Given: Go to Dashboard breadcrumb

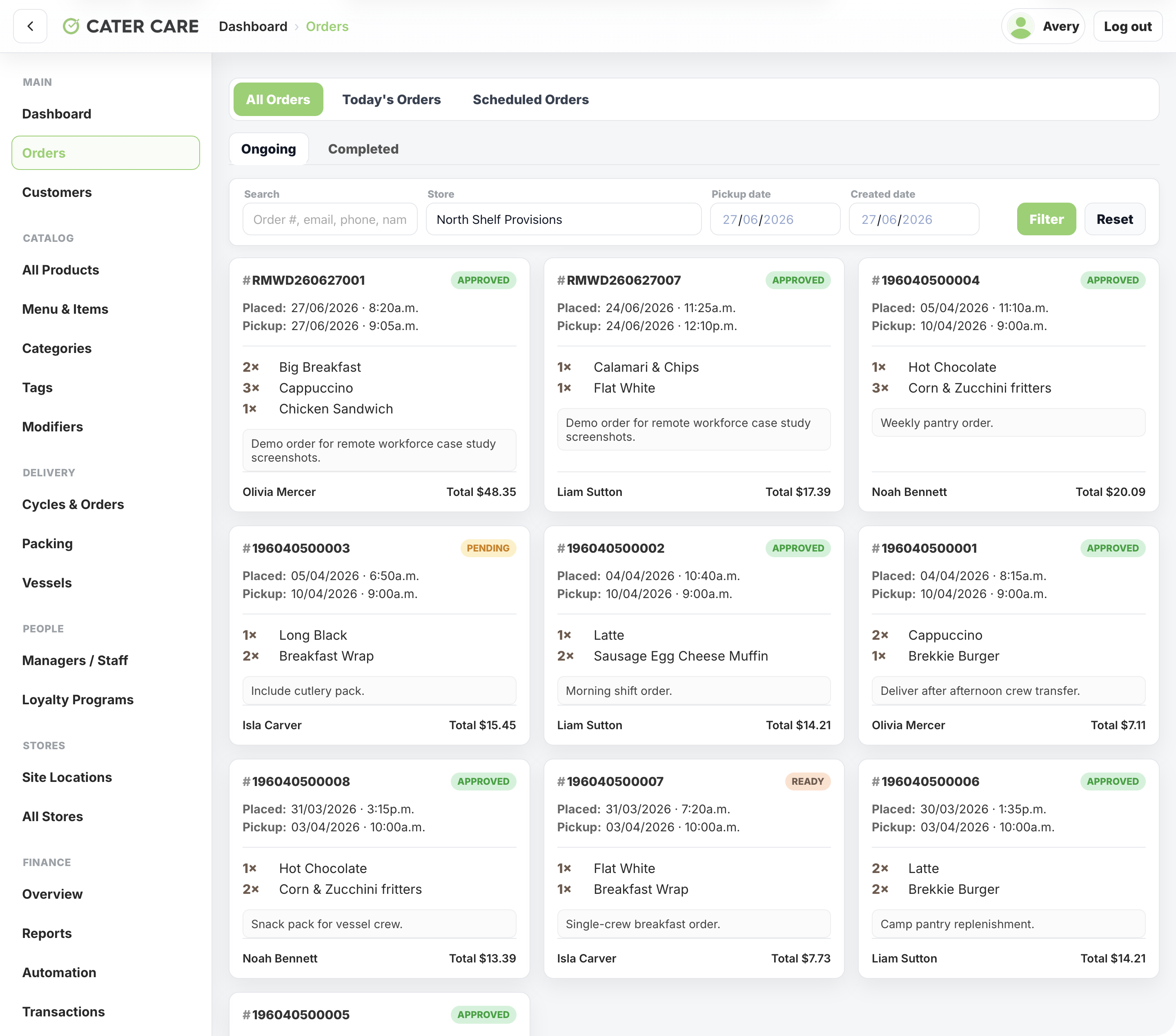Looking at the screenshot, I should pyautogui.click(x=253, y=27).
